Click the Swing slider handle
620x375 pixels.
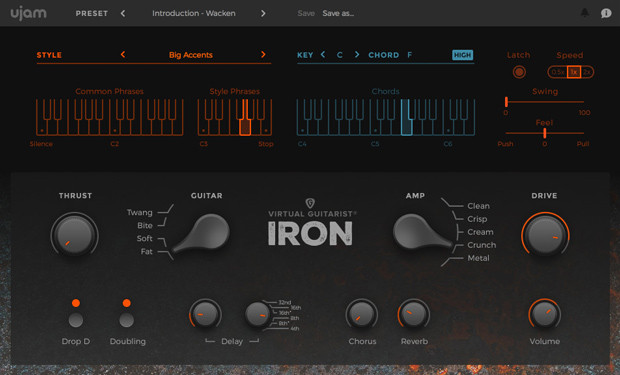506,102
